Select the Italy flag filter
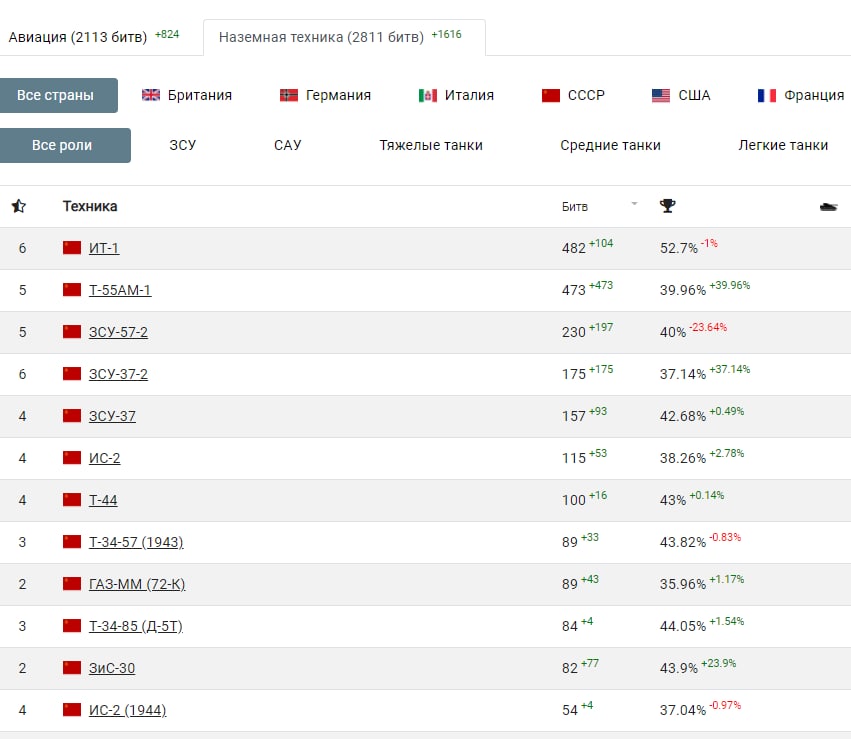Image resolution: width=851 pixels, height=739 pixels. point(428,95)
